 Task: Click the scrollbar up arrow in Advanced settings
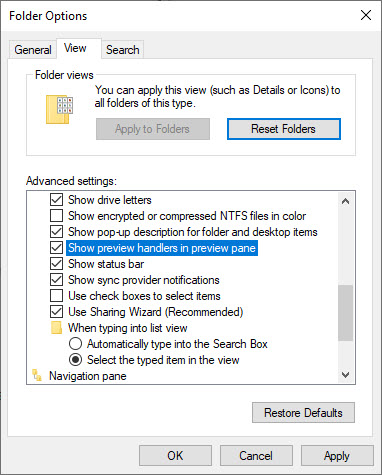pos(345,201)
